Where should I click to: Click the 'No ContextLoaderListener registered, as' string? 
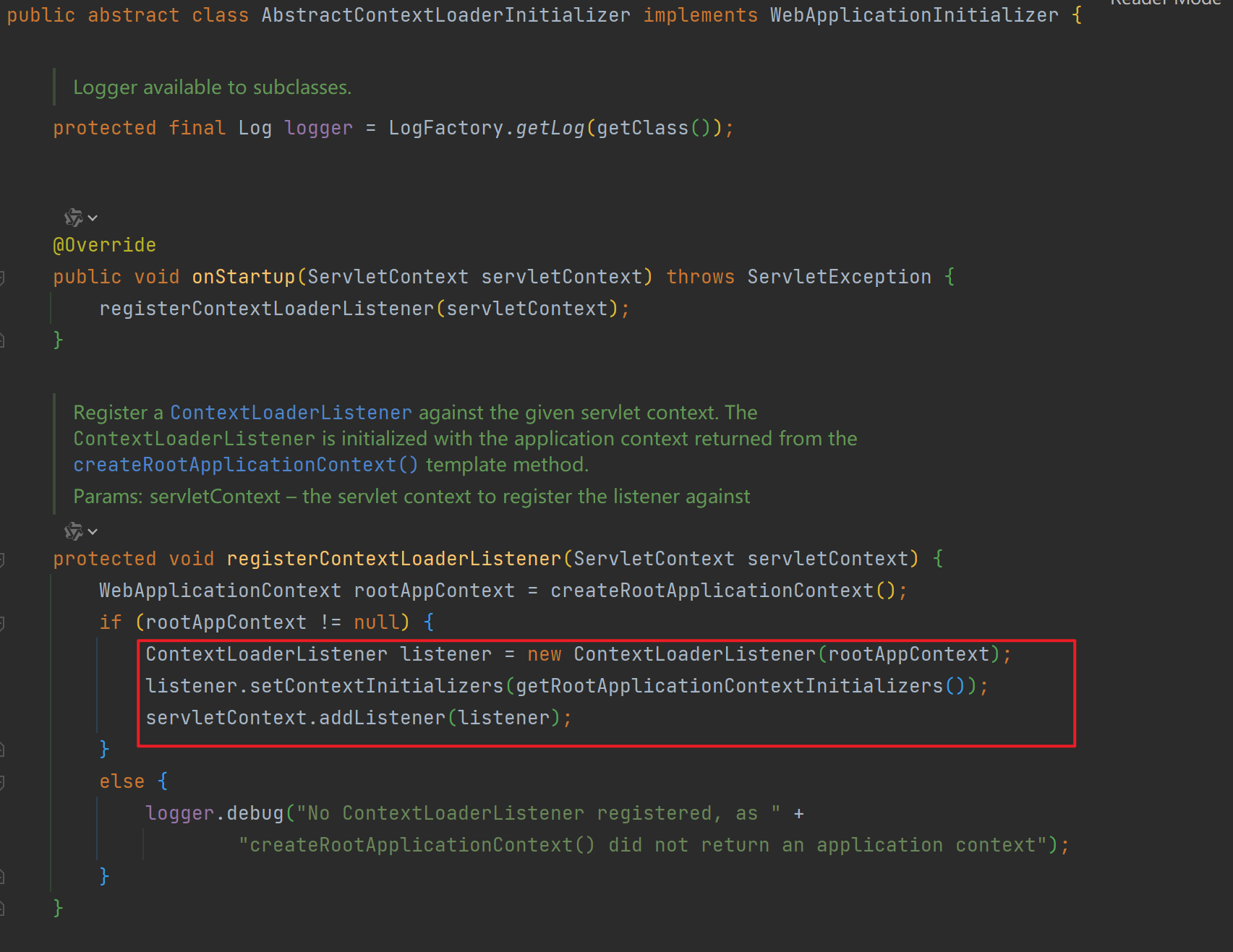(x=539, y=813)
